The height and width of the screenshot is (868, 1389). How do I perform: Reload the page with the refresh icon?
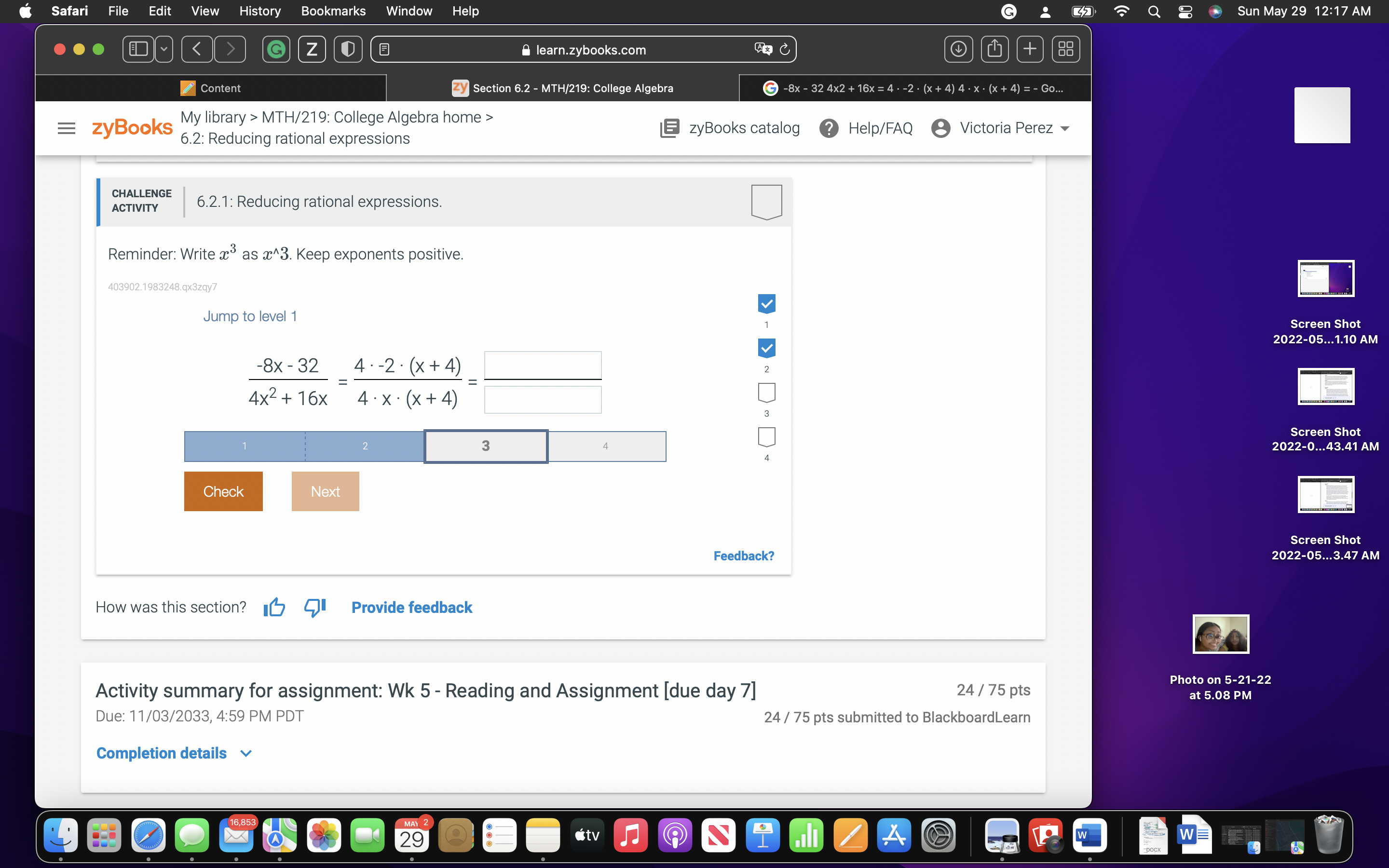(785, 49)
